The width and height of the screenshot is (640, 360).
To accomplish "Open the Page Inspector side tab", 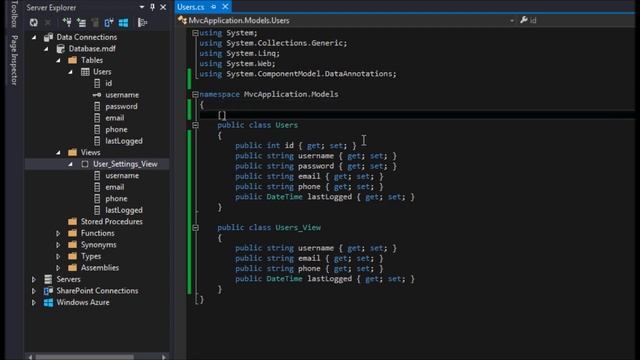I will [14, 60].
